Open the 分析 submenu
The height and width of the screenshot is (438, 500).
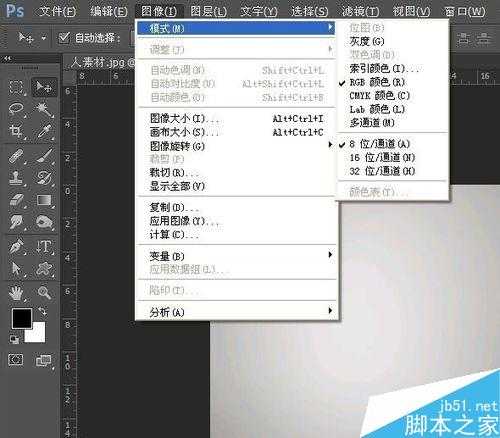236,312
